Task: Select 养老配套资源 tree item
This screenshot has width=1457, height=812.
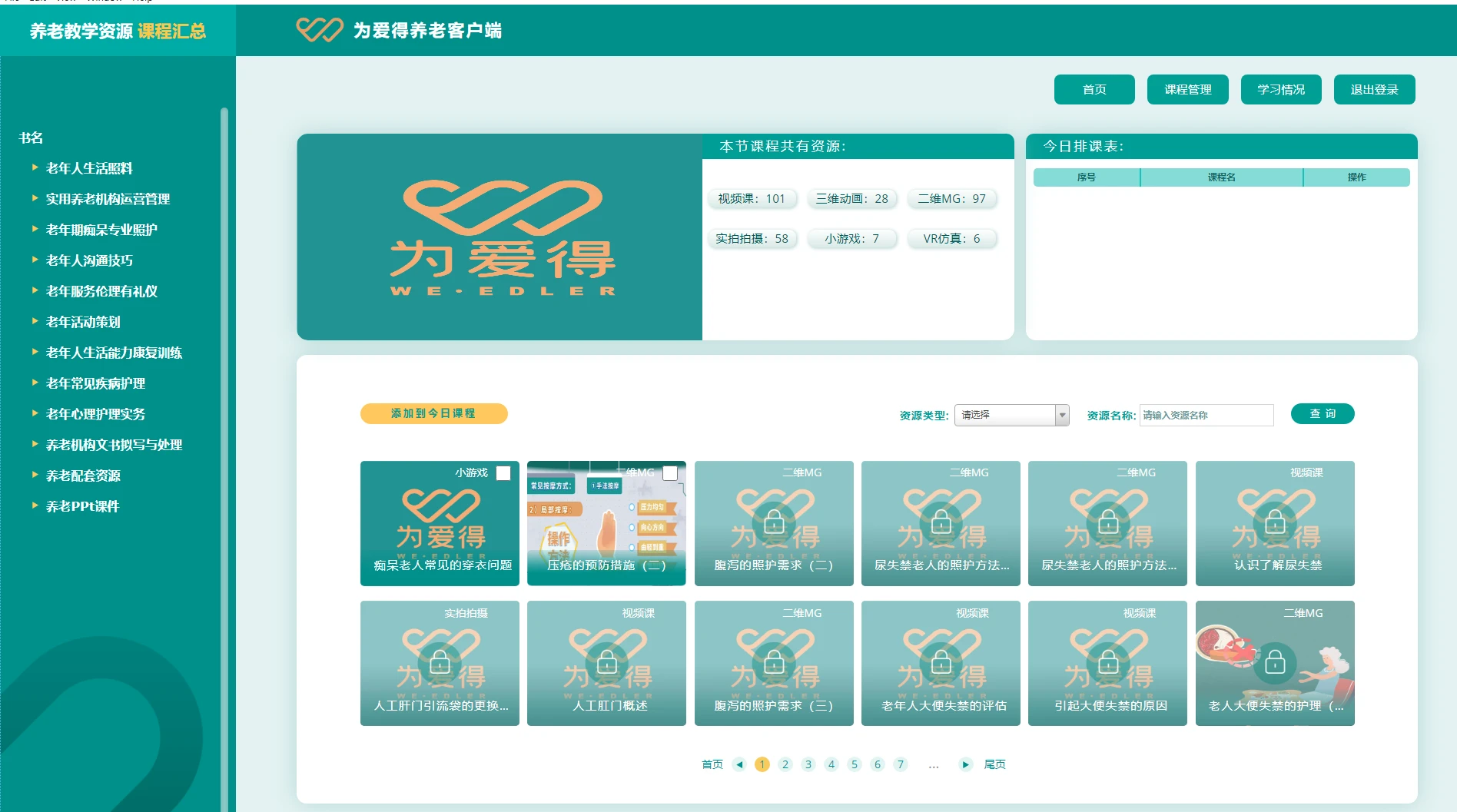Action: click(x=83, y=476)
